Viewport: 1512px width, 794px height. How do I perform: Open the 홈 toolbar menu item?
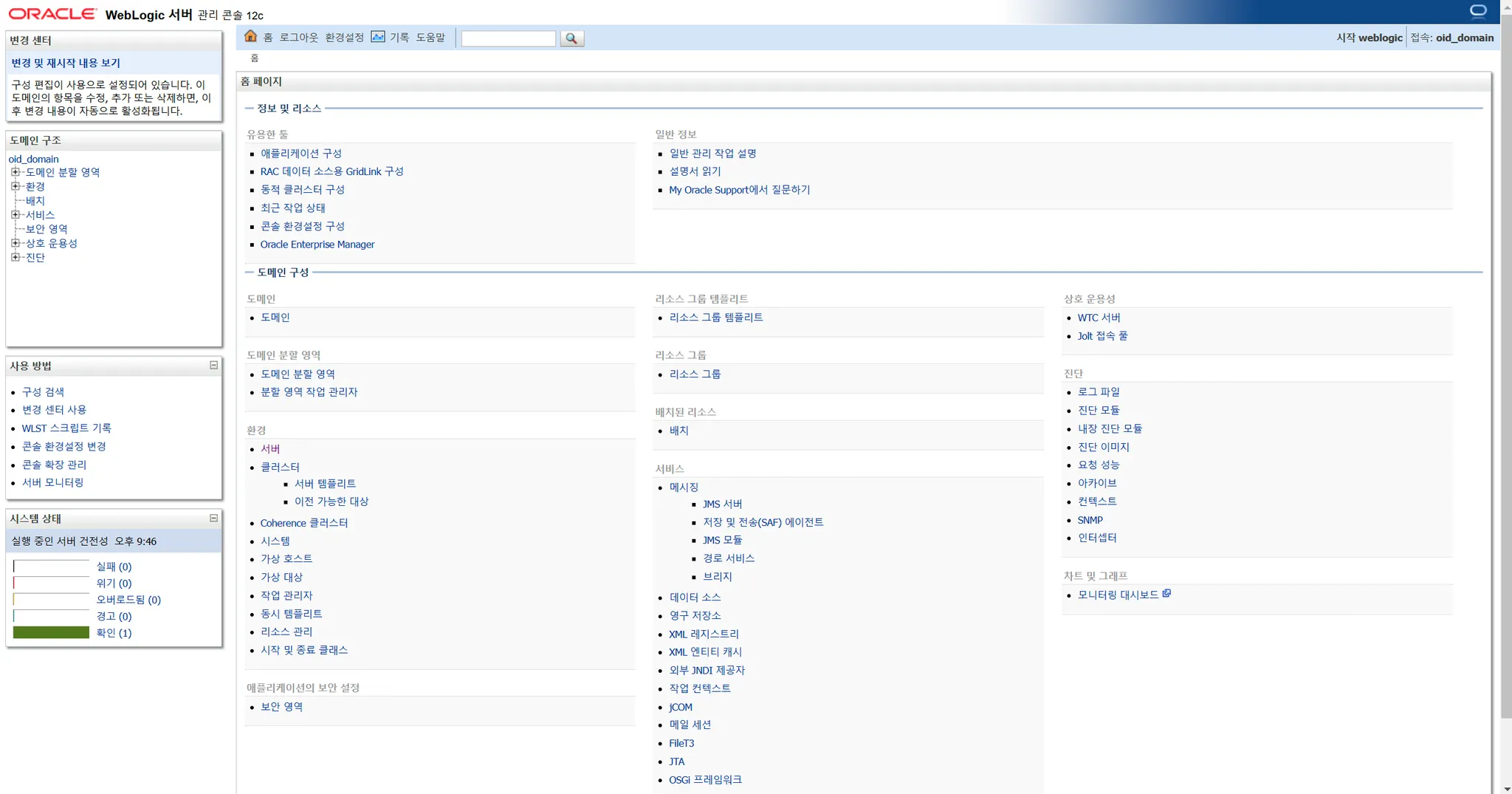point(268,38)
